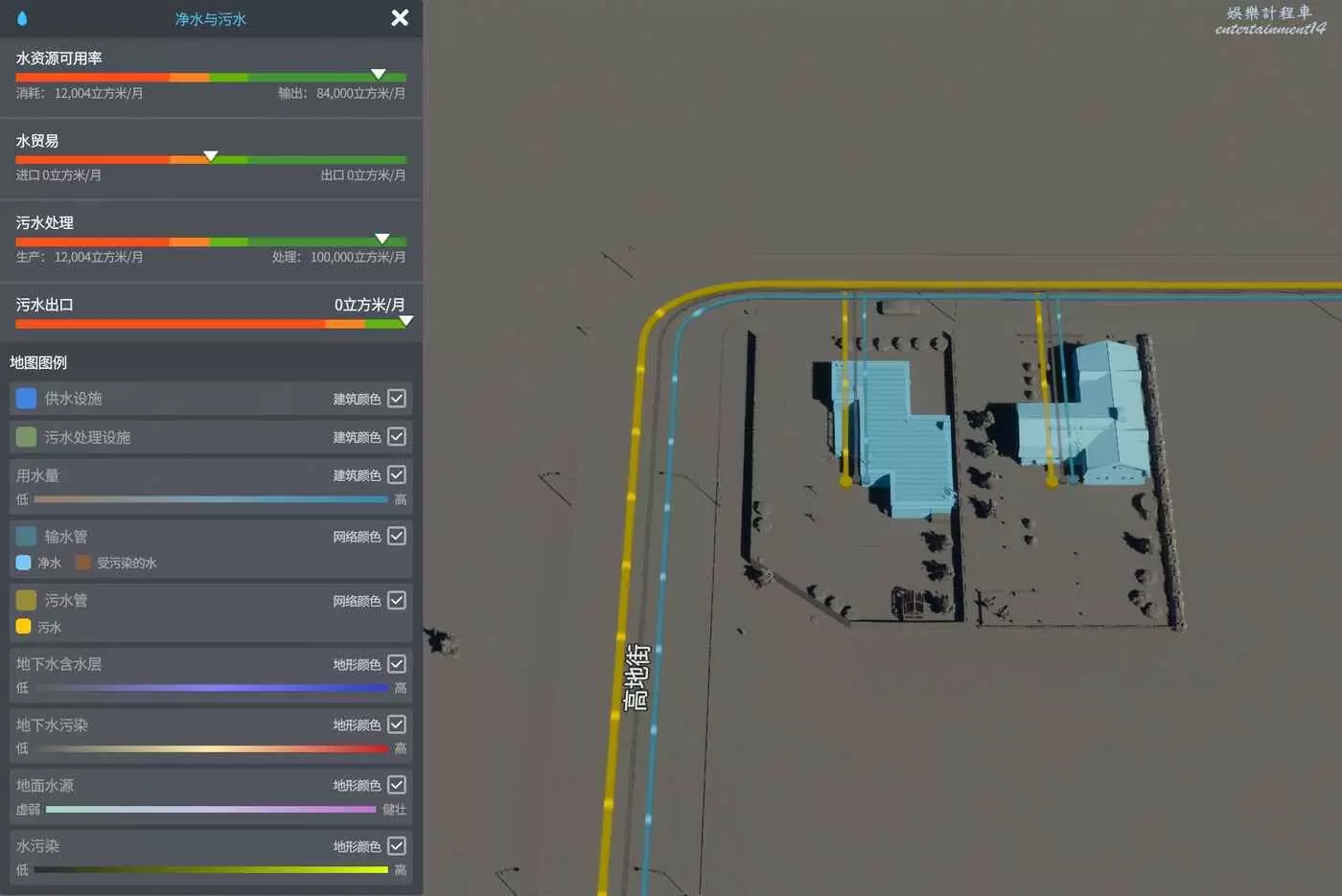The width and height of the screenshot is (1342, 896).
Task: Toggle 供水设施 building color checkbox
Action: [x=397, y=399]
